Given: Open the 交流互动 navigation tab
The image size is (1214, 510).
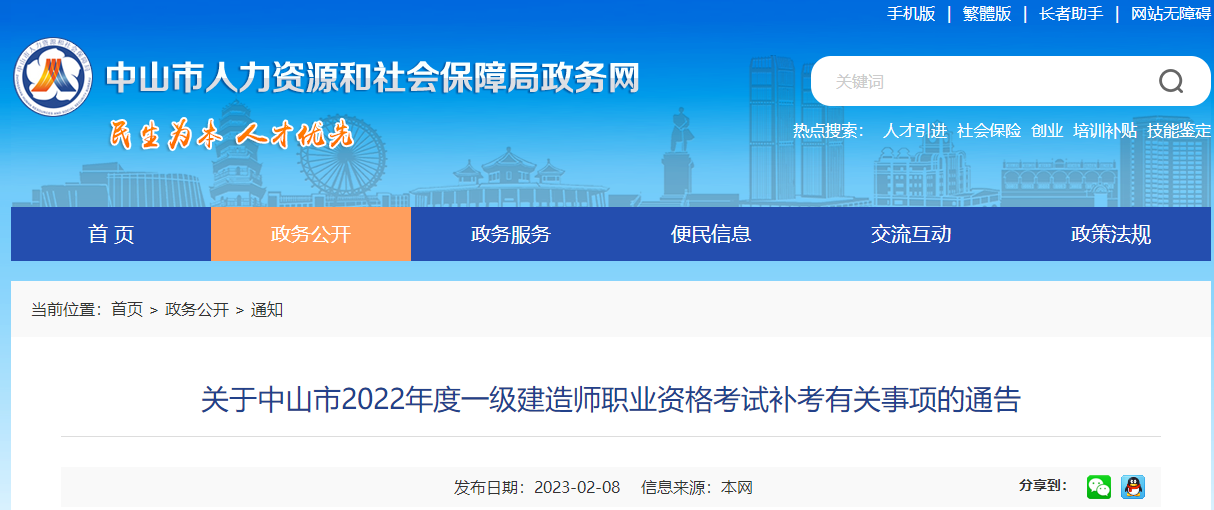Looking at the screenshot, I should tap(911, 235).
